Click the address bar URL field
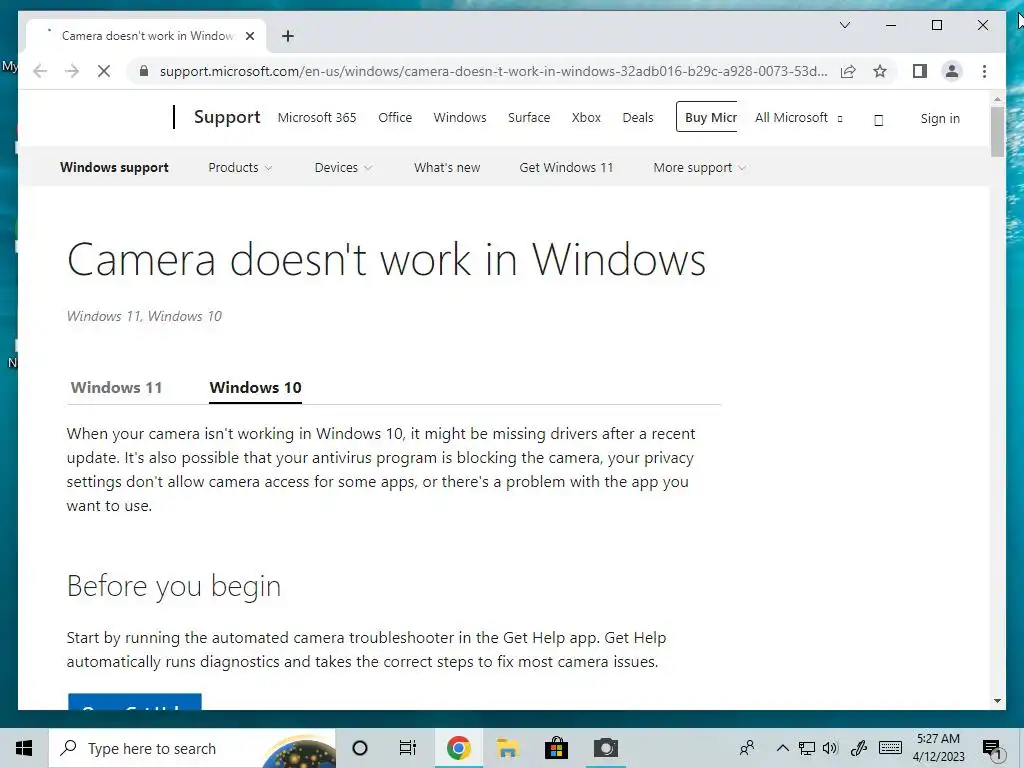Screen dimensions: 1024x768 (493, 71)
